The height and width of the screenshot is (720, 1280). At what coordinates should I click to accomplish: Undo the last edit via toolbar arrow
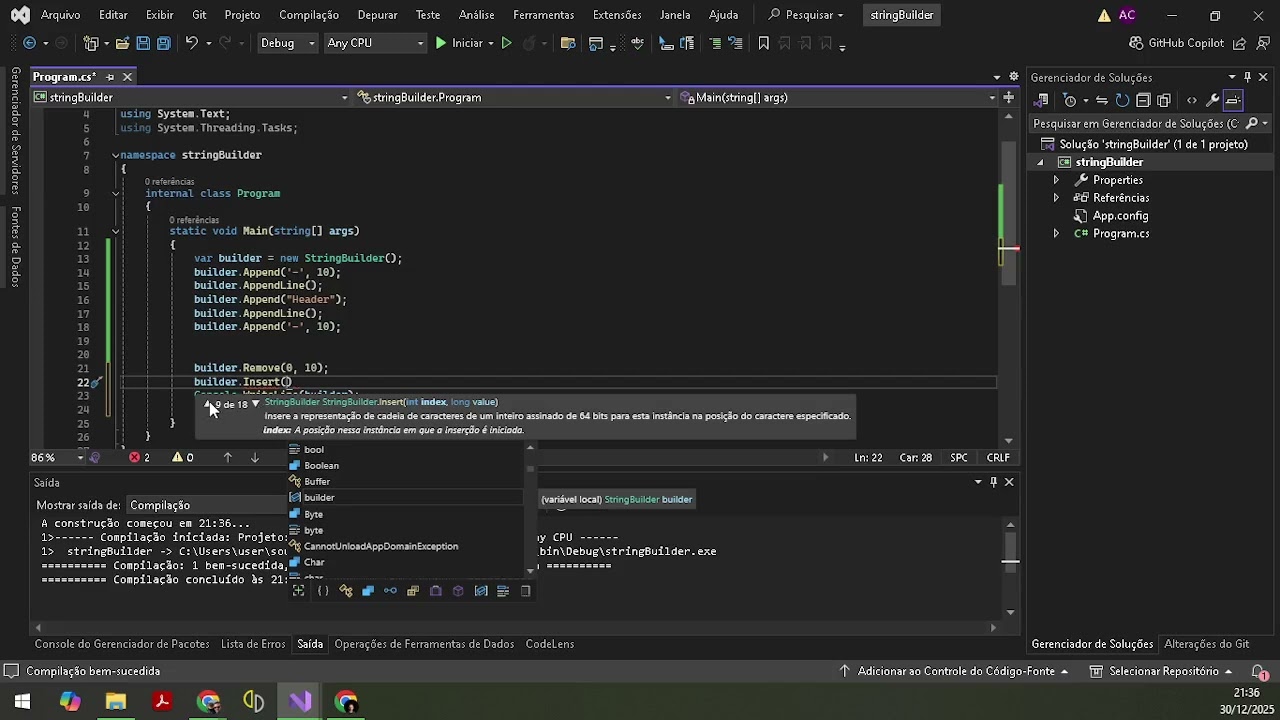(190, 43)
